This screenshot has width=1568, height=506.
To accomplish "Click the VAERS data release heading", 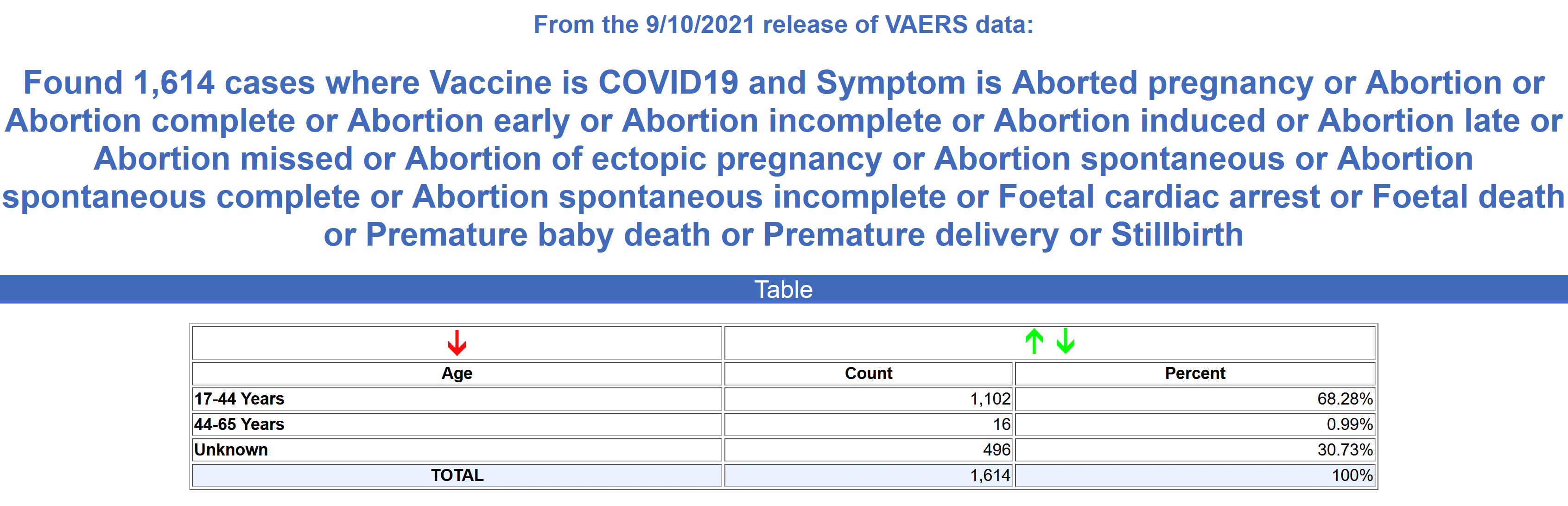I will pyautogui.click(x=783, y=25).
